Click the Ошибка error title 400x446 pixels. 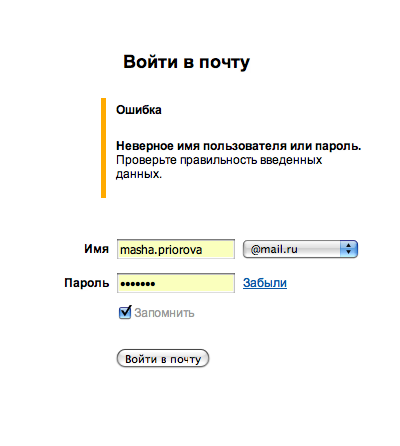pyautogui.click(x=139, y=110)
